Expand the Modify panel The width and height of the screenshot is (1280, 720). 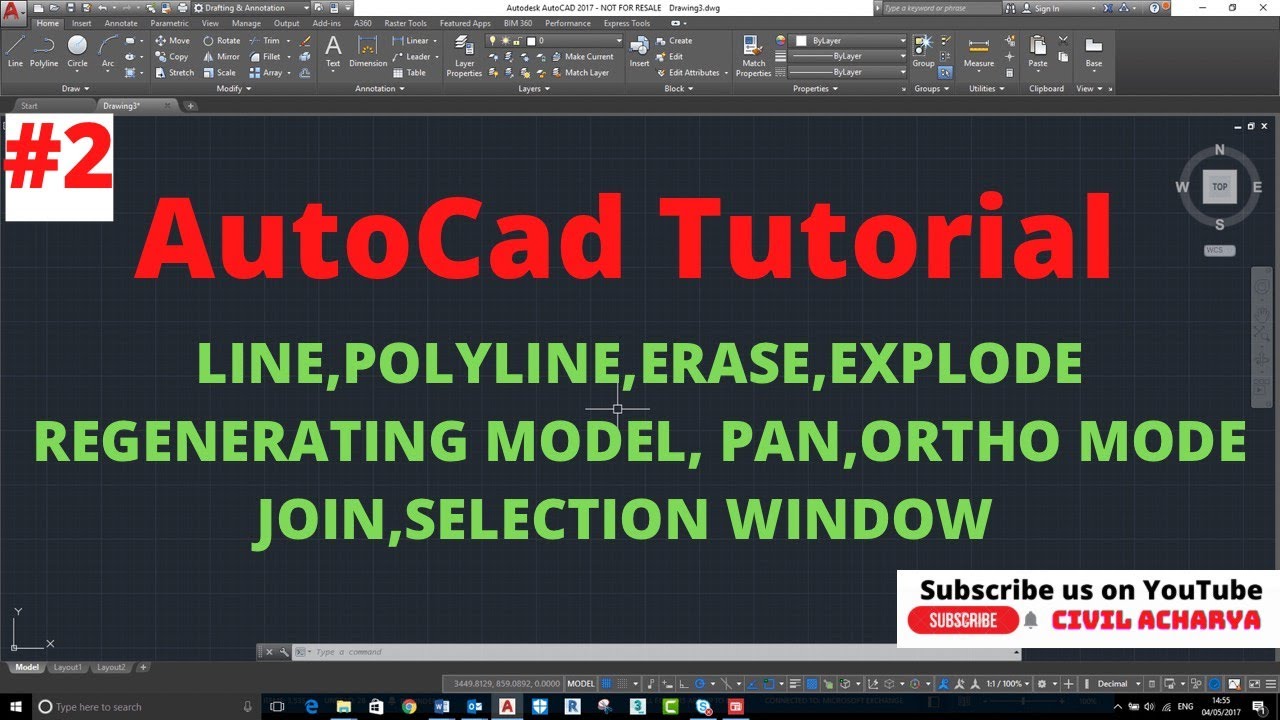(x=235, y=88)
